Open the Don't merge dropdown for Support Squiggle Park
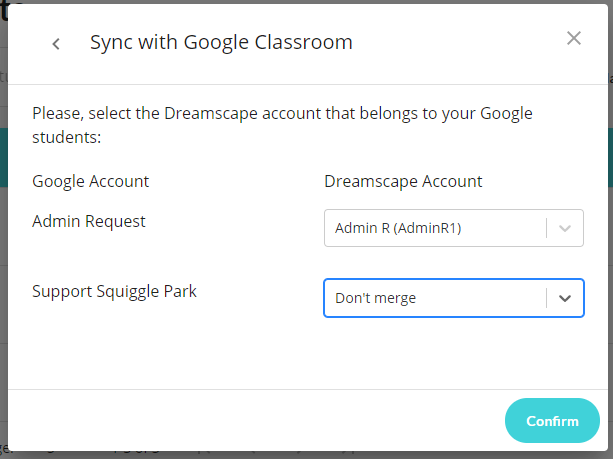The image size is (613, 459). [x=453, y=298]
